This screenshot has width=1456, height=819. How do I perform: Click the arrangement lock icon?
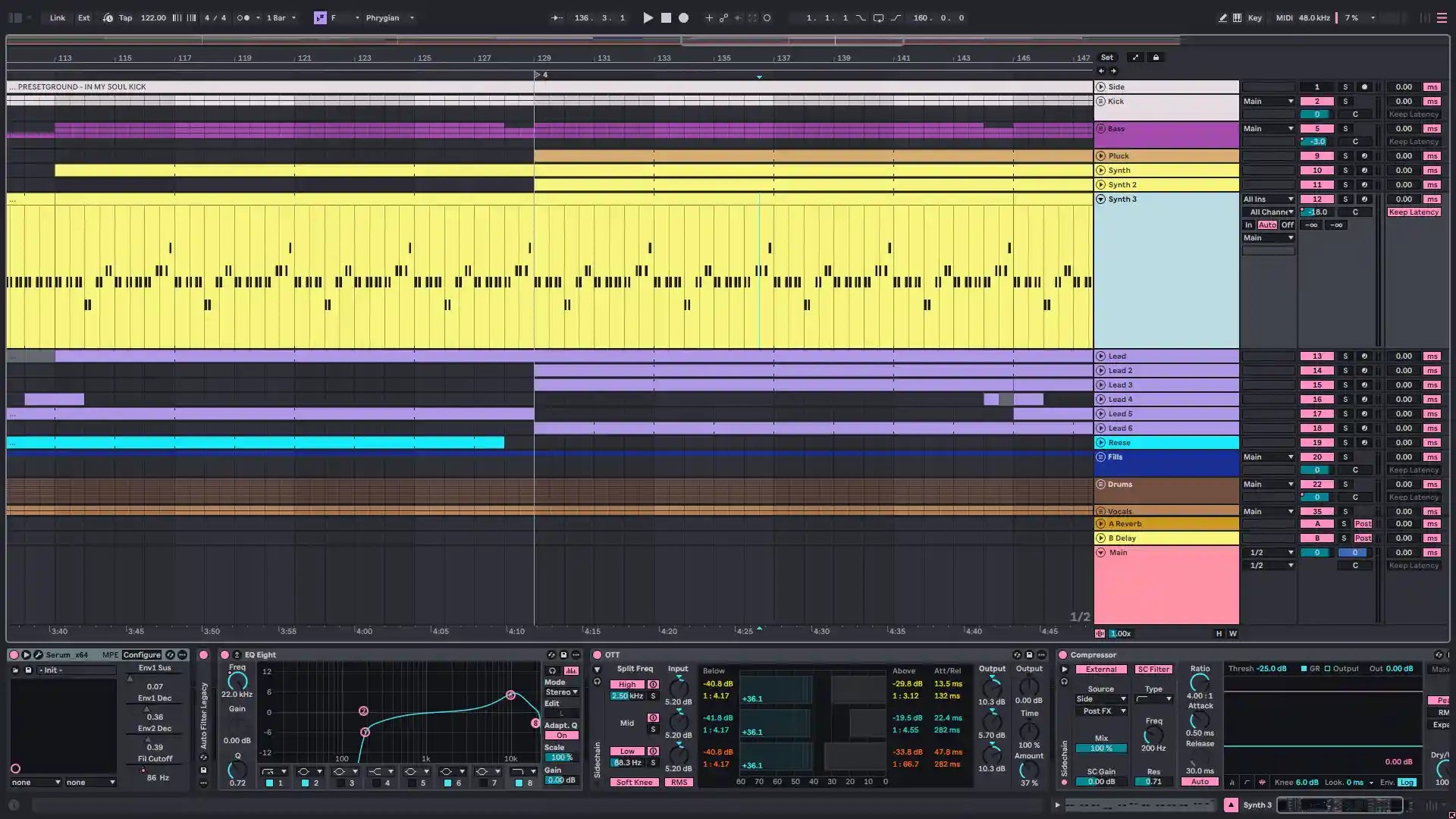tap(1156, 58)
